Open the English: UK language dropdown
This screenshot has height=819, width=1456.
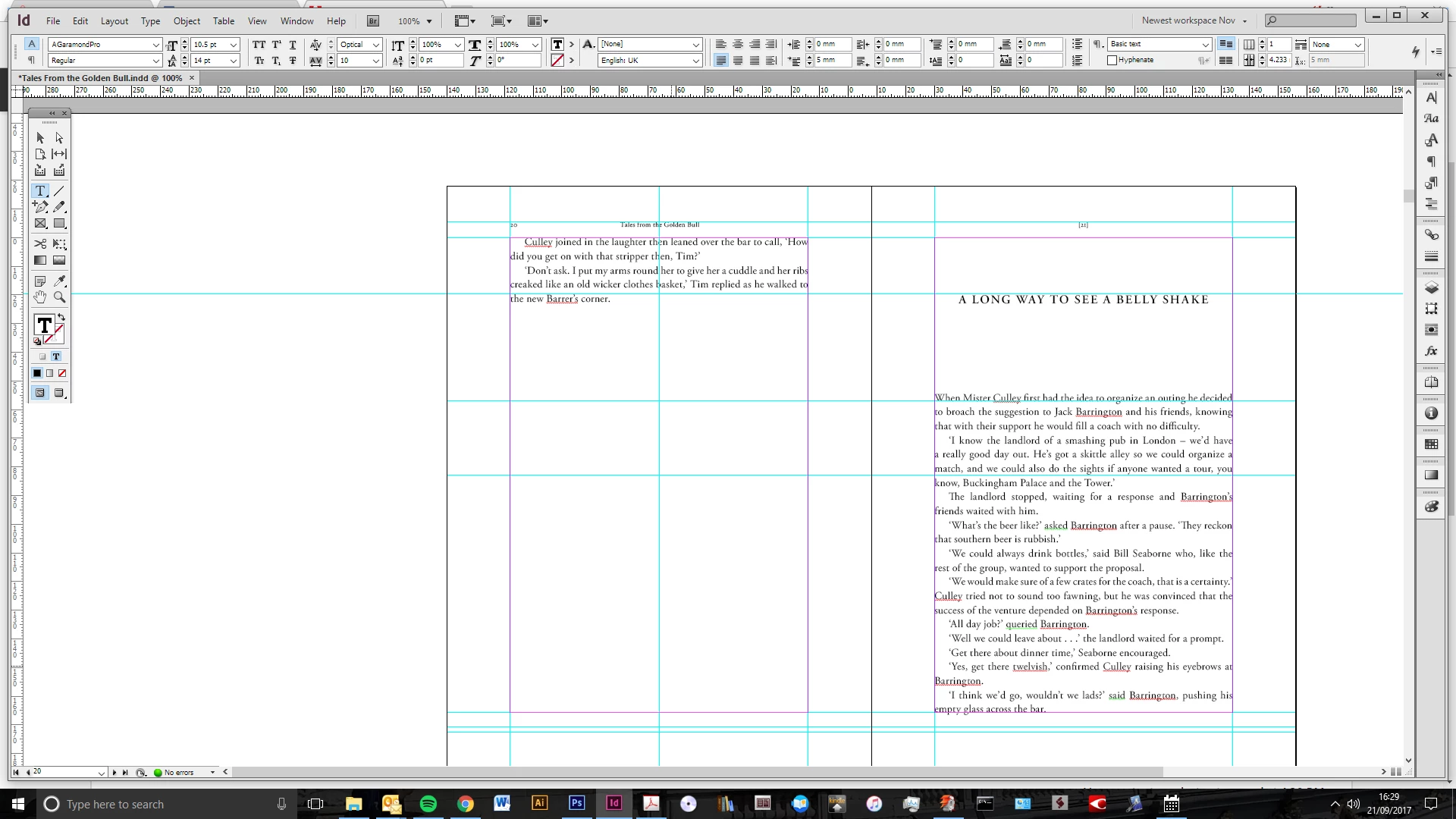coord(695,61)
